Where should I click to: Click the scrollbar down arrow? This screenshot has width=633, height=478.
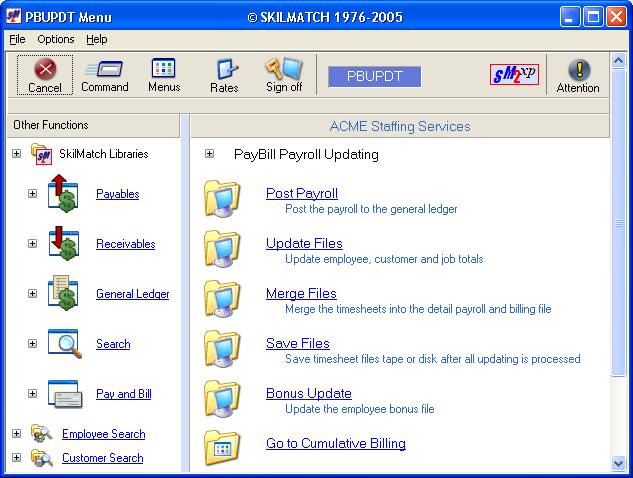(618, 463)
